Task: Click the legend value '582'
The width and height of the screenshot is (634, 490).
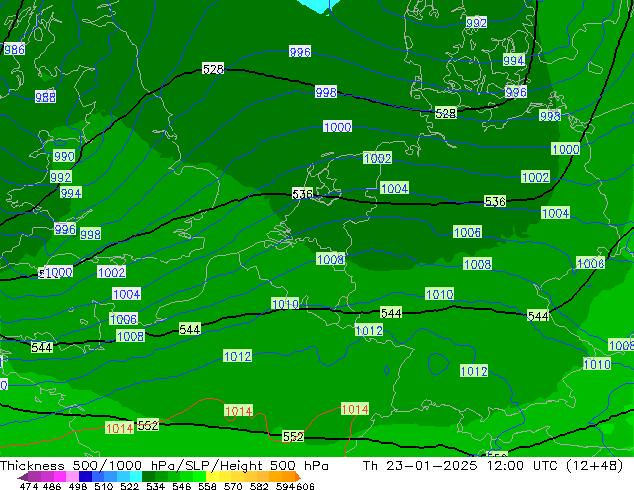Action: tap(259, 486)
